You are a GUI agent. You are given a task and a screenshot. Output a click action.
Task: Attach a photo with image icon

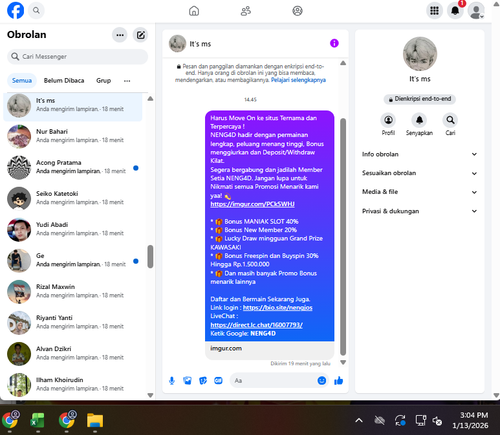pyautogui.click(x=187, y=381)
